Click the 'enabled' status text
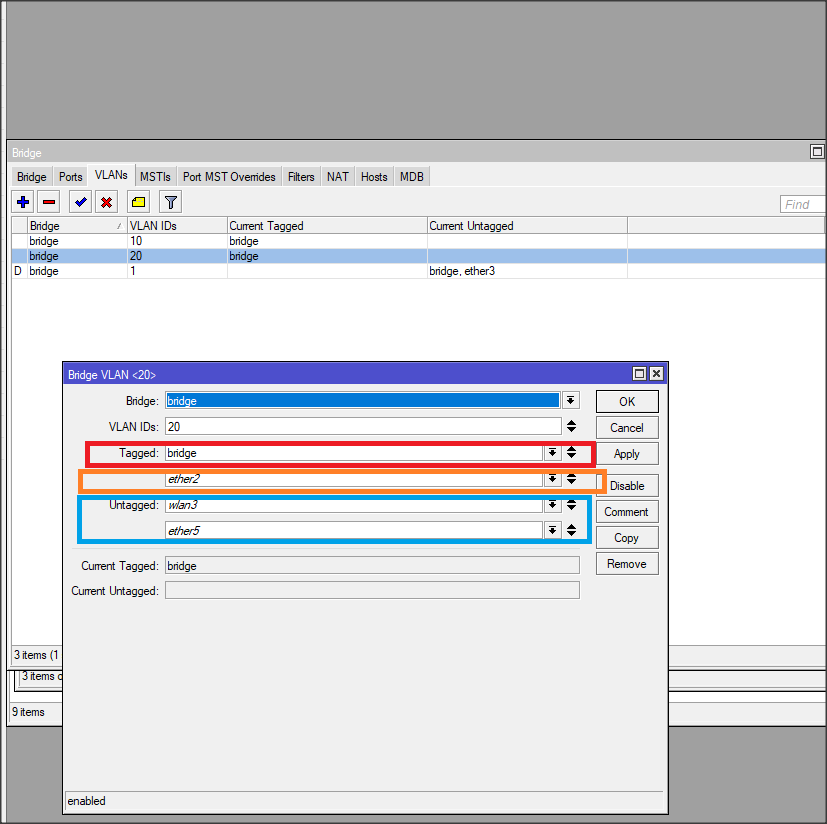This screenshot has height=824, width=827. (x=86, y=801)
